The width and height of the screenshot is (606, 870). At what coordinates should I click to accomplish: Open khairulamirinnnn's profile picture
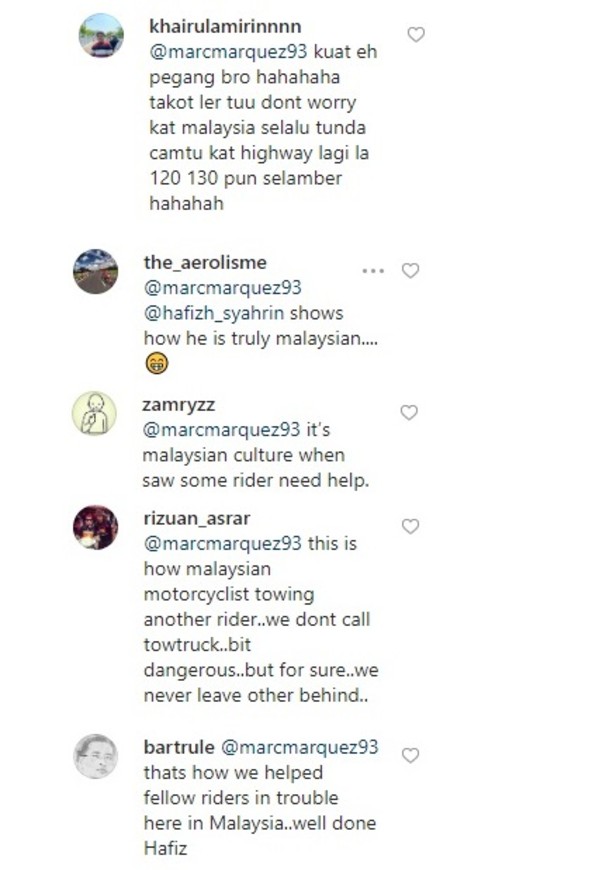click(x=101, y=36)
